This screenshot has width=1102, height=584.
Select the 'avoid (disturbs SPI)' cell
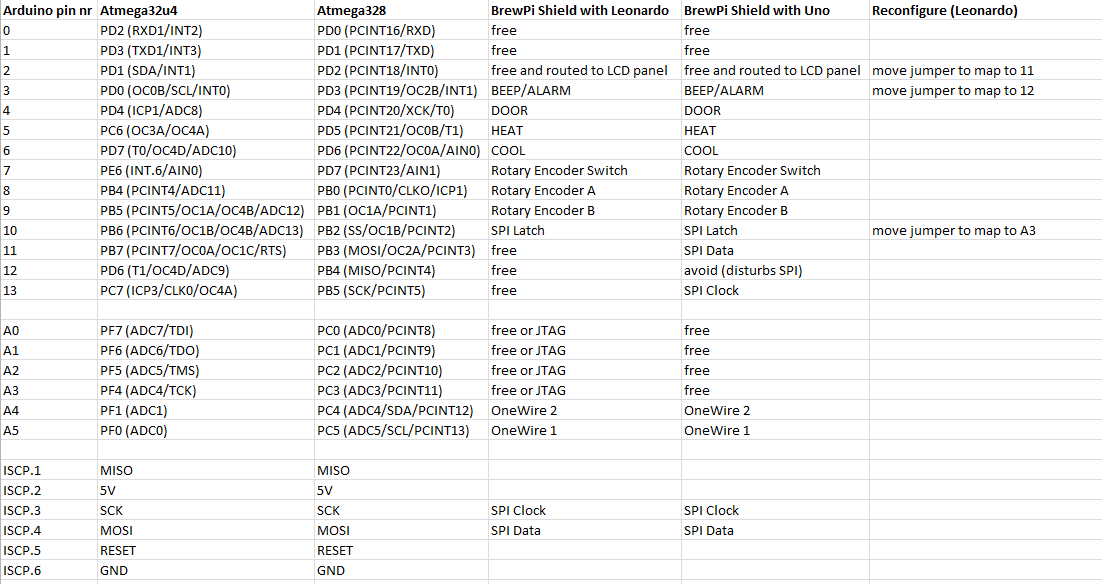(775, 271)
